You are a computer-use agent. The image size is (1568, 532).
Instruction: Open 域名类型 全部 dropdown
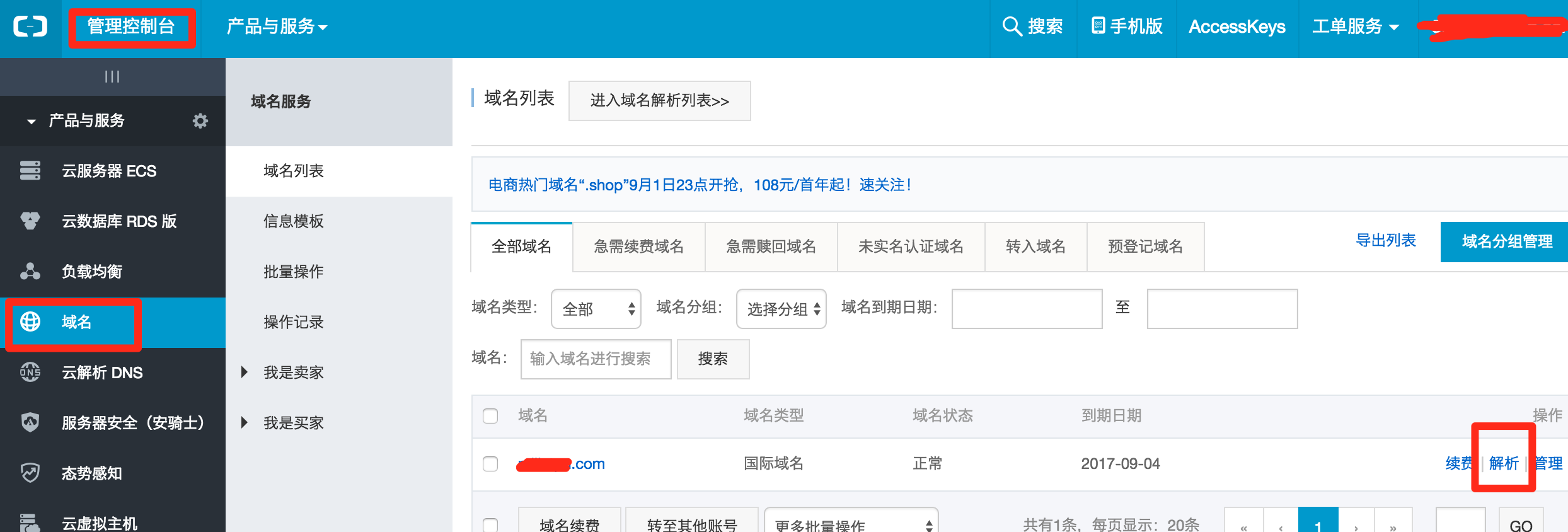[x=596, y=309]
